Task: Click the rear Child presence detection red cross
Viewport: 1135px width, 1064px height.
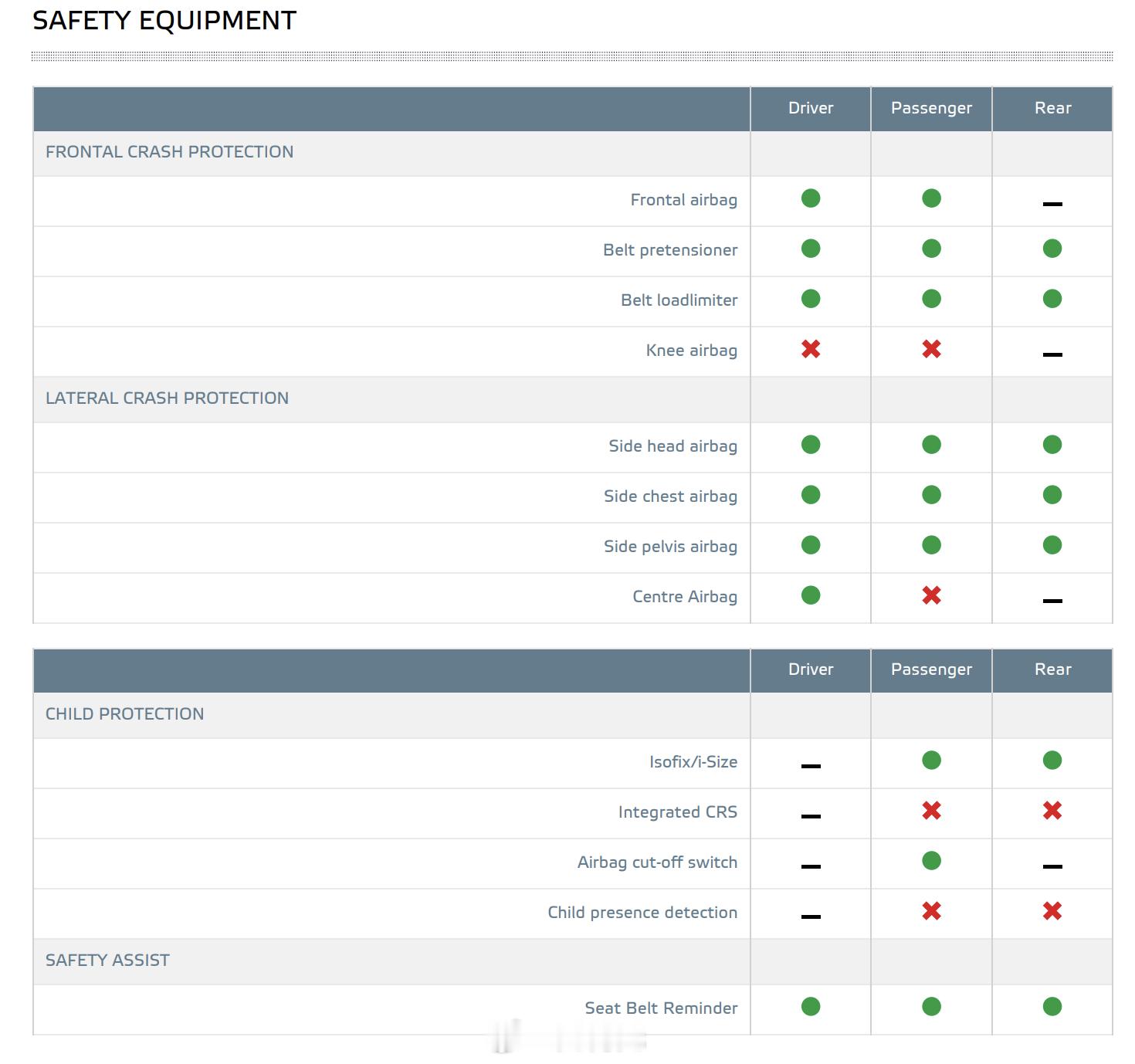Action: coord(1052,911)
